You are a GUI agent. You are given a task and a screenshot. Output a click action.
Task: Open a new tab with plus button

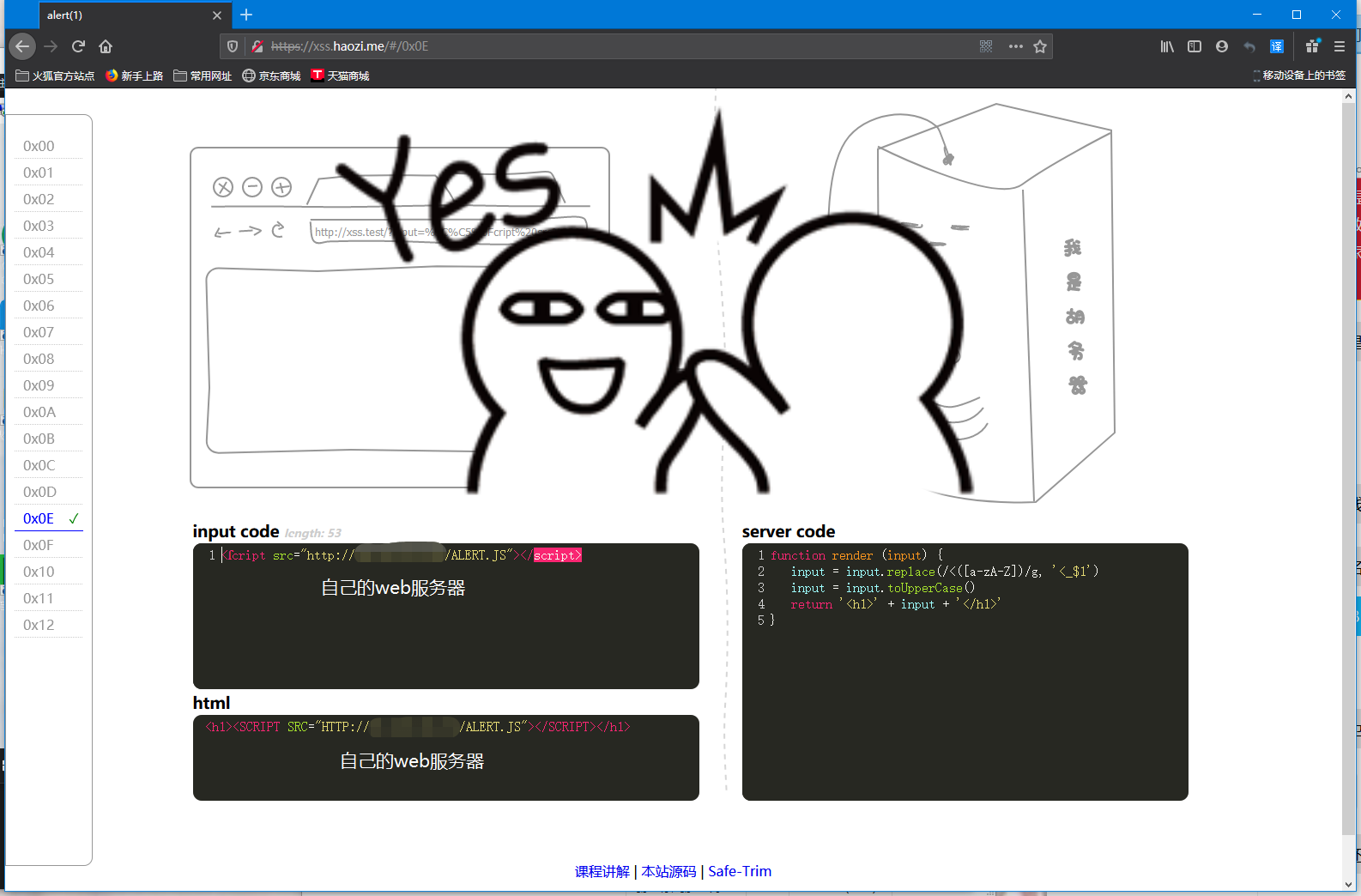246,15
